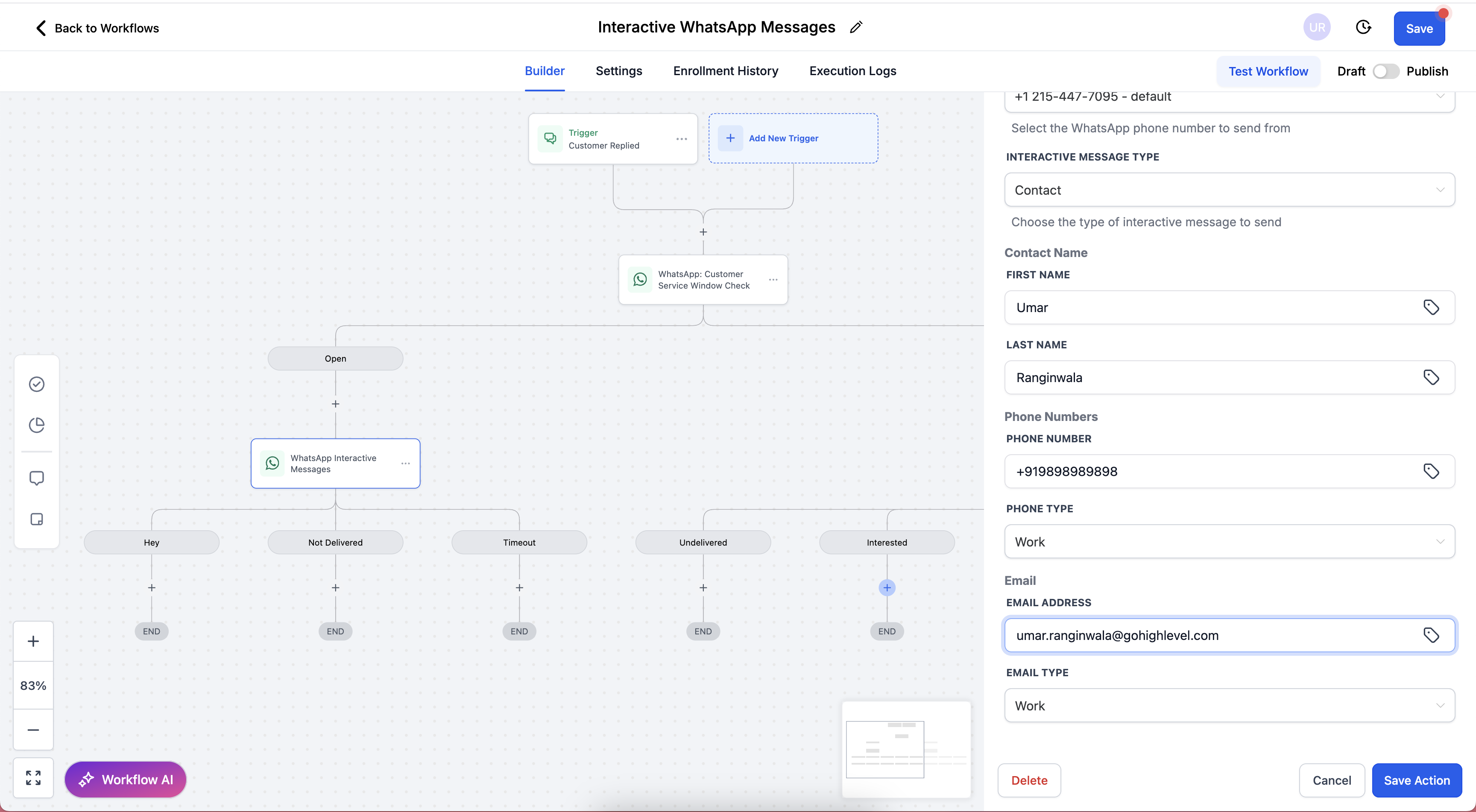Viewport: 1476px width, 812px height.
Task: Open the sticky note icon in left toolbar
Action: 37,520
